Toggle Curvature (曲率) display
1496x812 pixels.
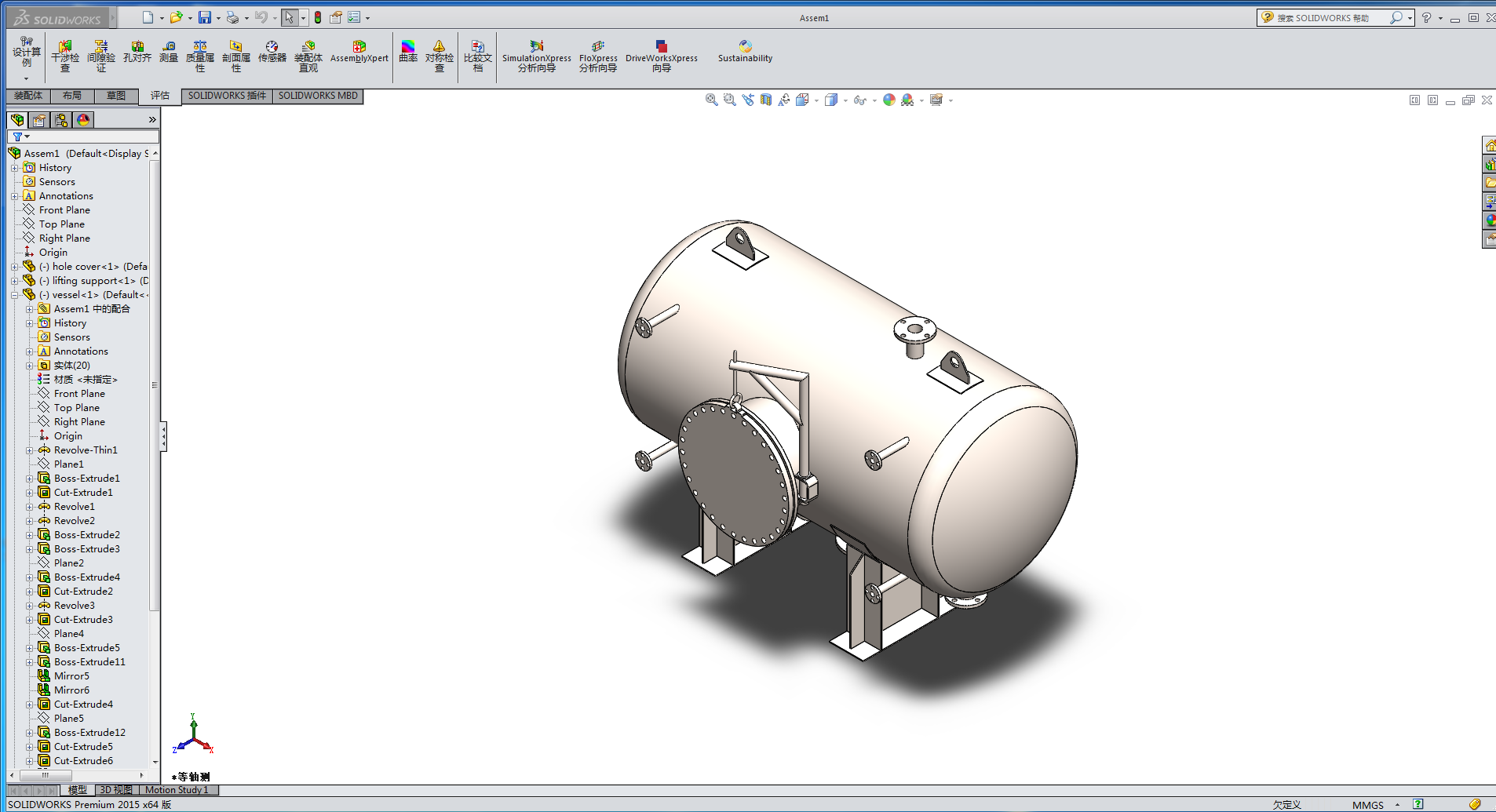coord(408,52)
